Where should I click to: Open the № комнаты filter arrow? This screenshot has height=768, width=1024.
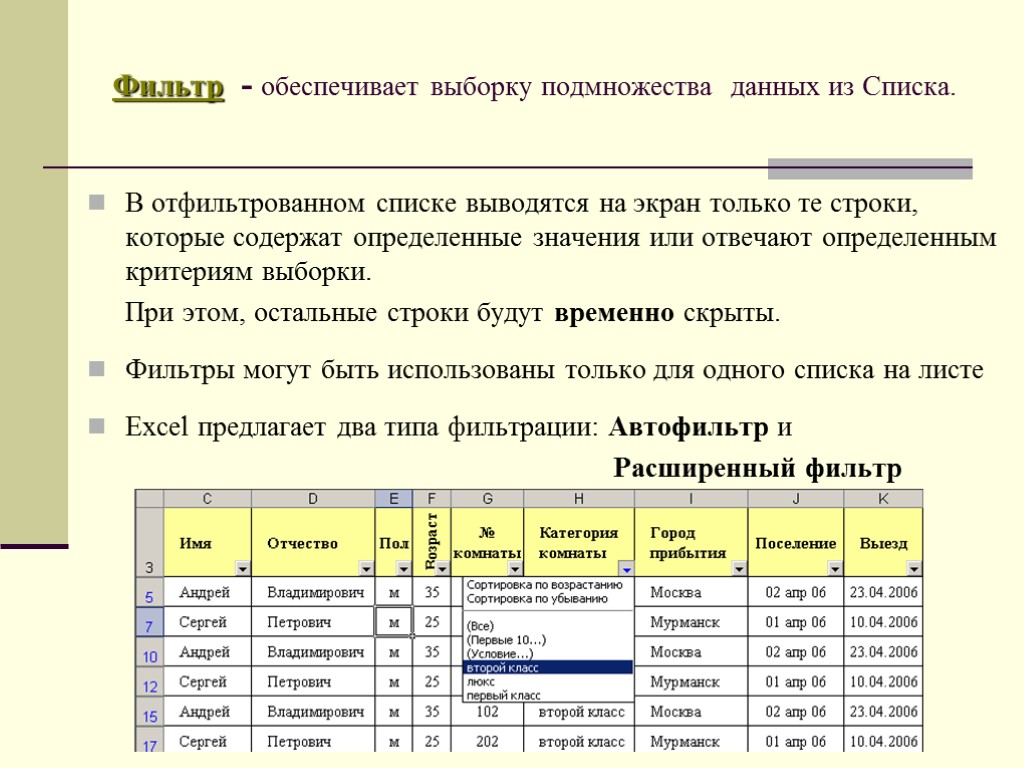pos(515,568)
